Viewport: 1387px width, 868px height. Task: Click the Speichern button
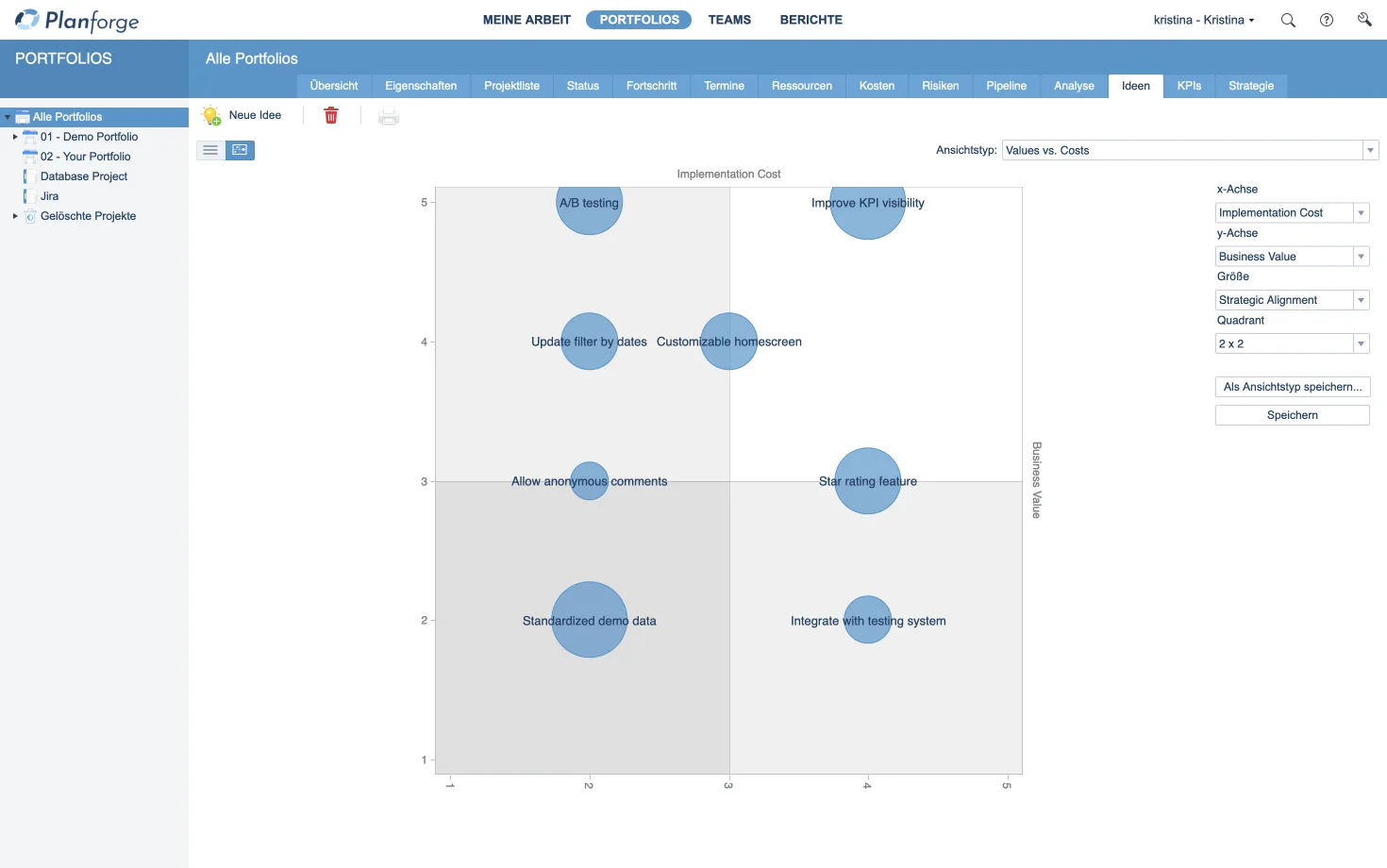click(1292, 414)
